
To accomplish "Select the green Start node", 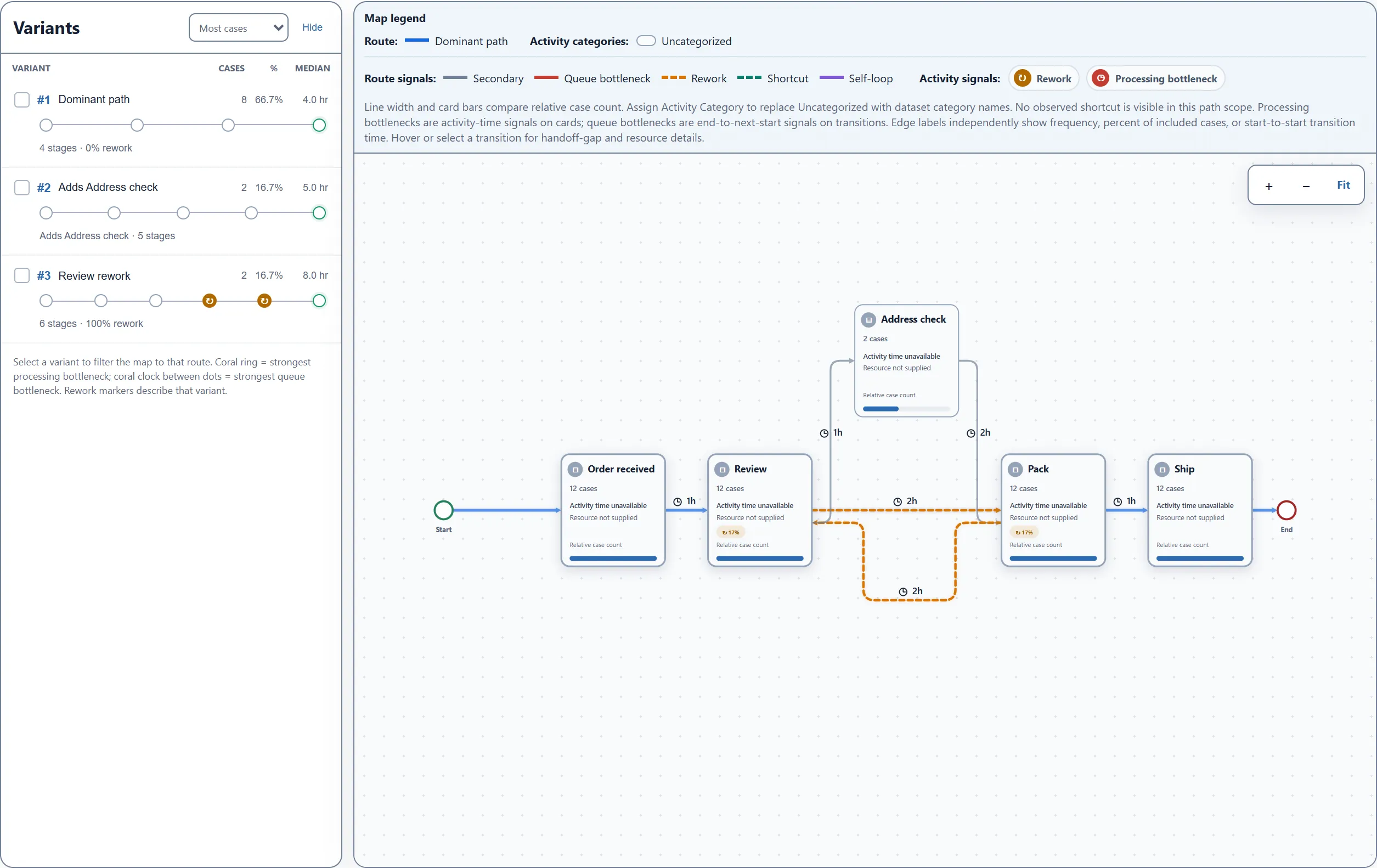I will (x=444, y=510).
